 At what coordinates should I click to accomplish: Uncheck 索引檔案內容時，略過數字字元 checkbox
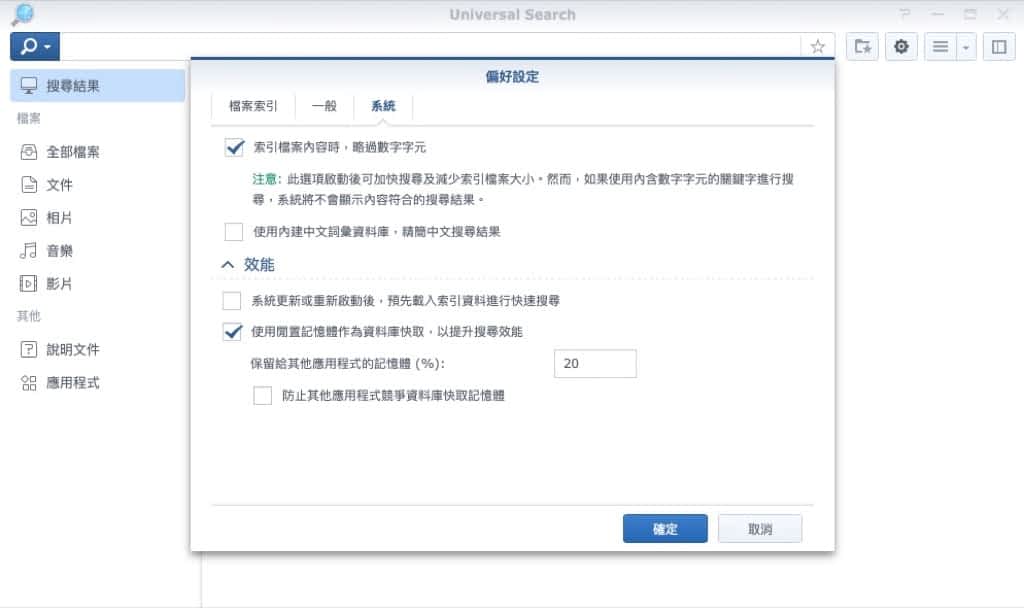(x=234, y=148)
